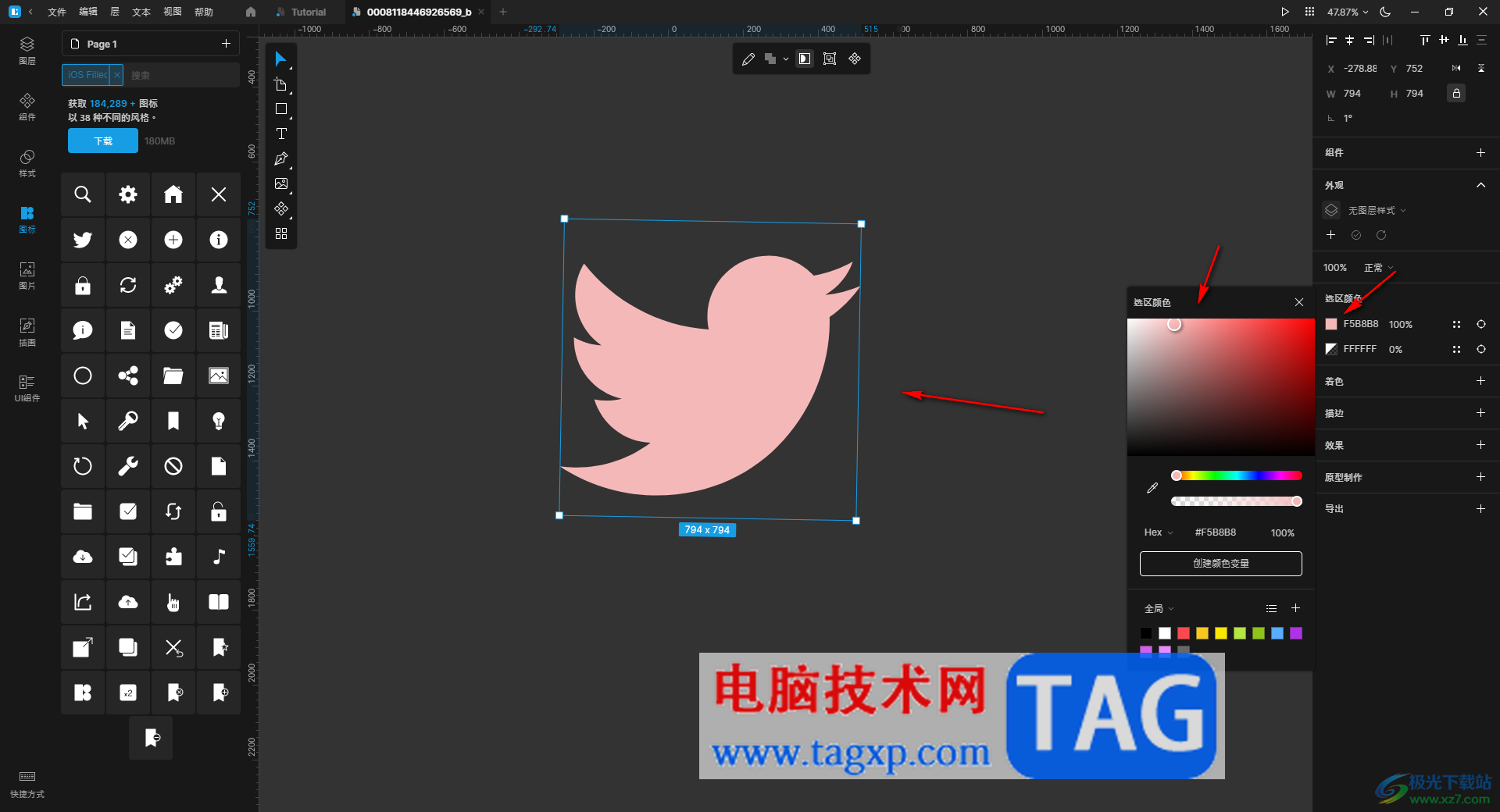Click the #F5B8B8 hex value field
Viewport: 1500px width, 812px height.
pyautogui.click(x=1216, y=532)
